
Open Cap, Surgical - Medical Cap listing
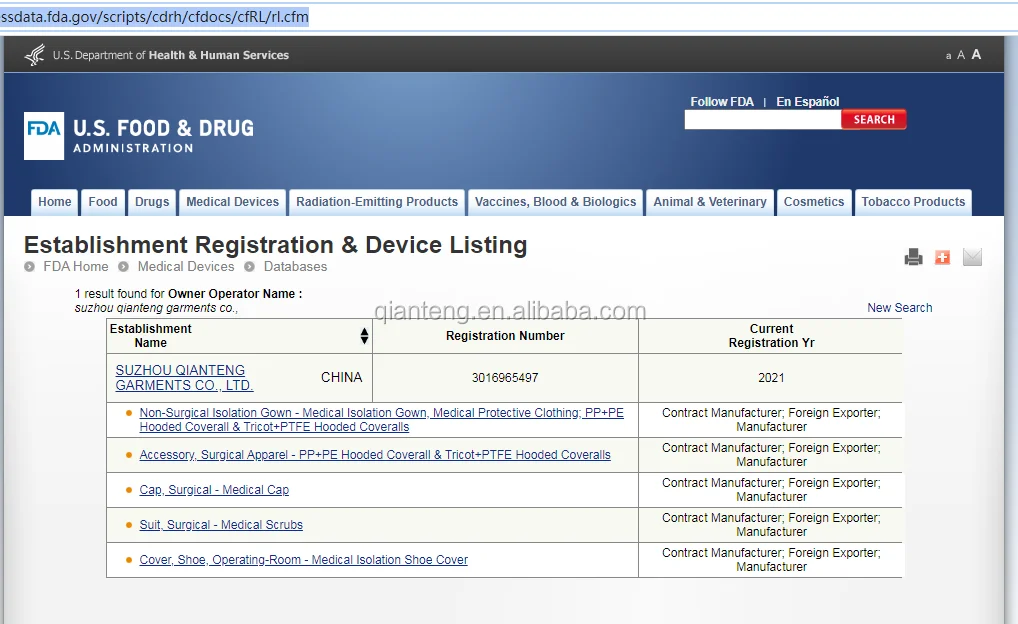[x=214, y=490]
